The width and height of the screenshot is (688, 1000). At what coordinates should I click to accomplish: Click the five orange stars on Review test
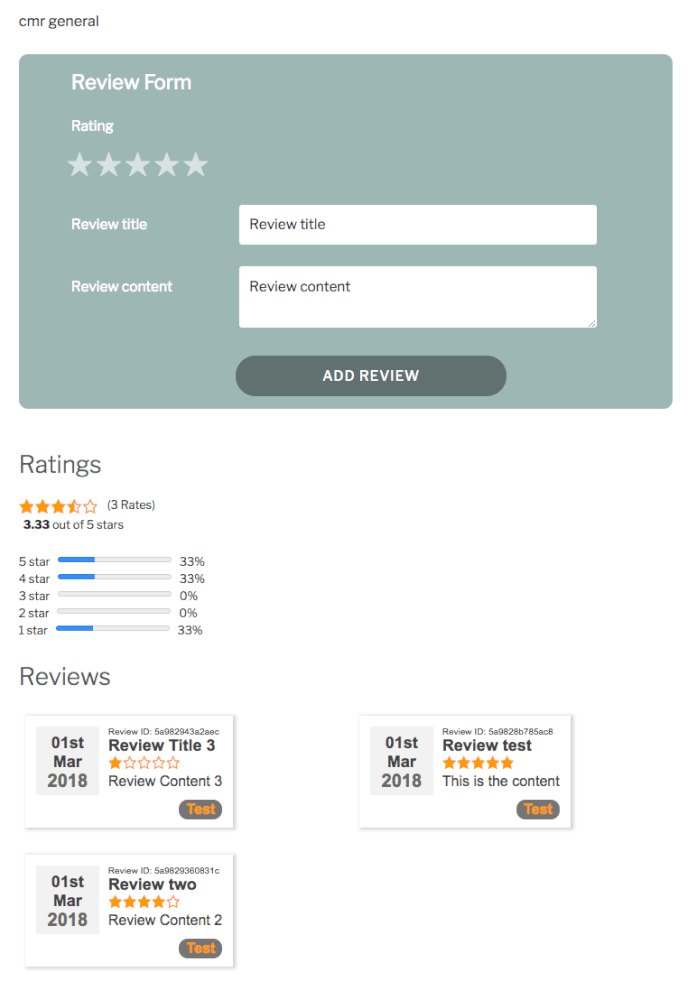[x=478, y=763]
